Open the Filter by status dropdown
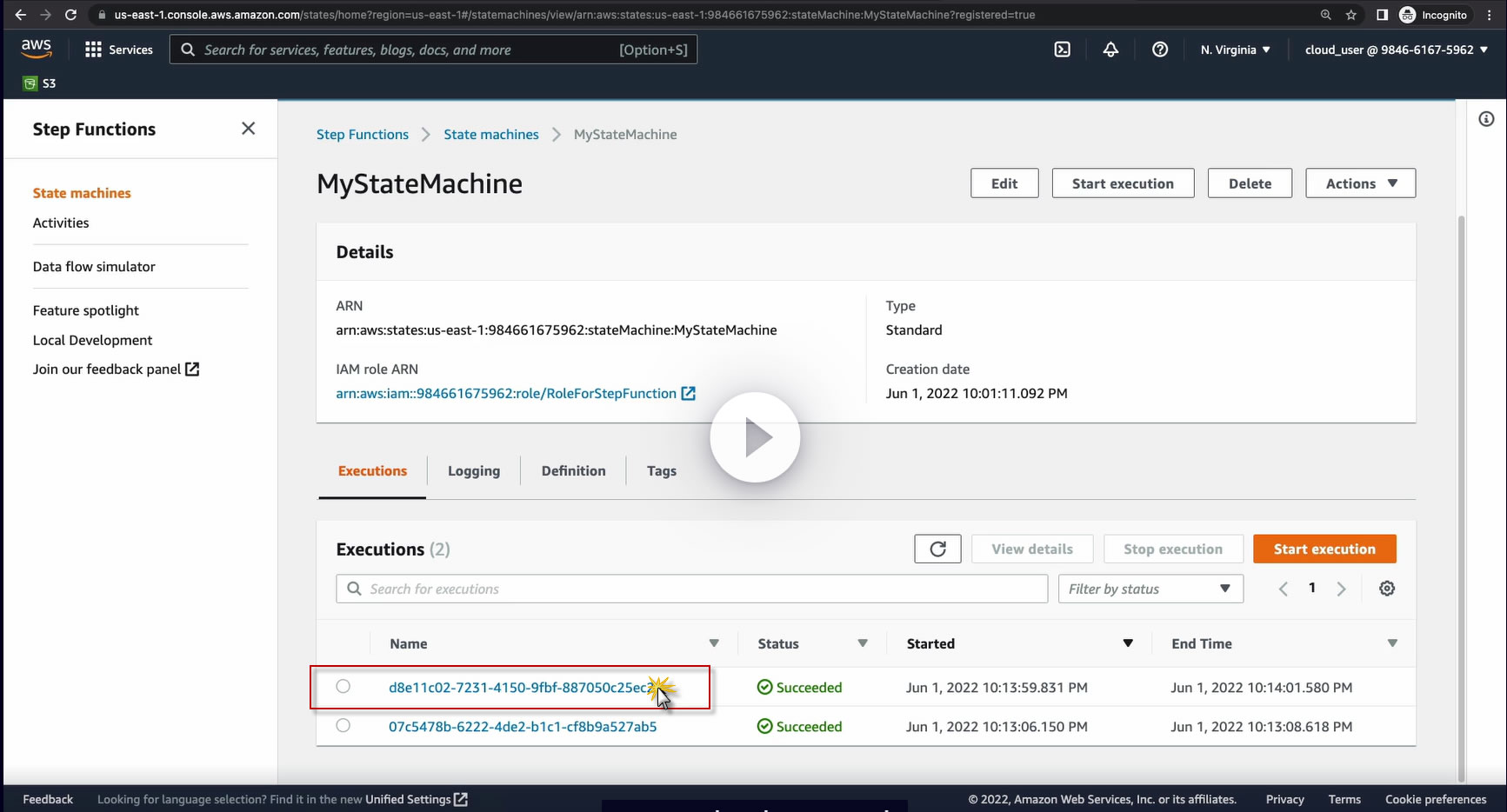This screenshot has width=1507, height=812. pos(1150,589)
